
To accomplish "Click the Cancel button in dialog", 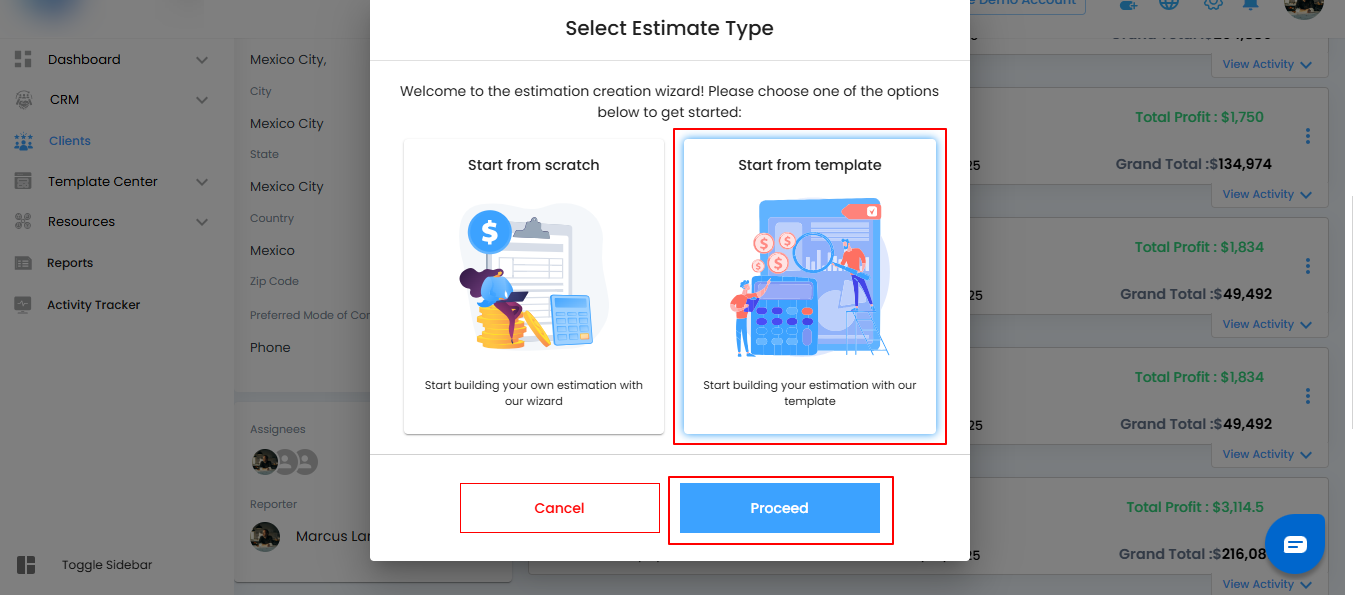I will pos(559,508).
